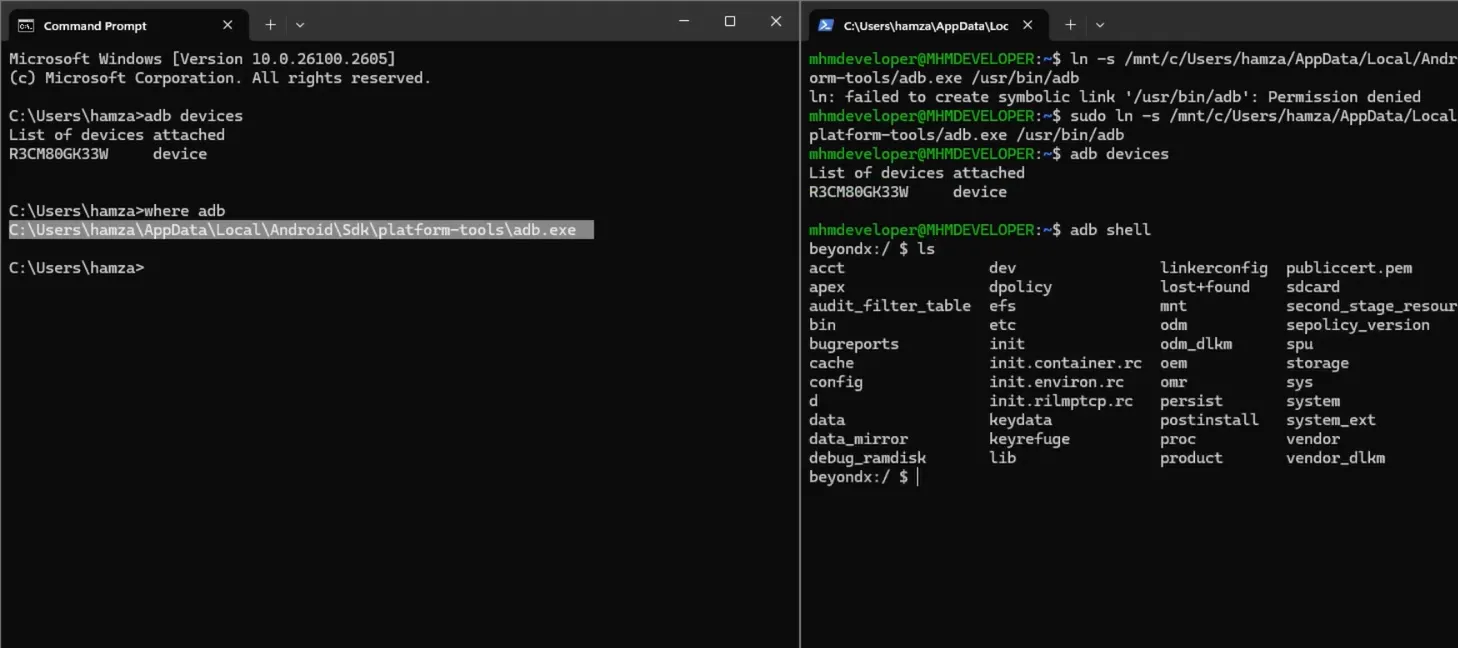Image resolution: width=1458 pixels, height=648 pixels.
Task: Click 'apex' directory entry
Action: (827, 287)
